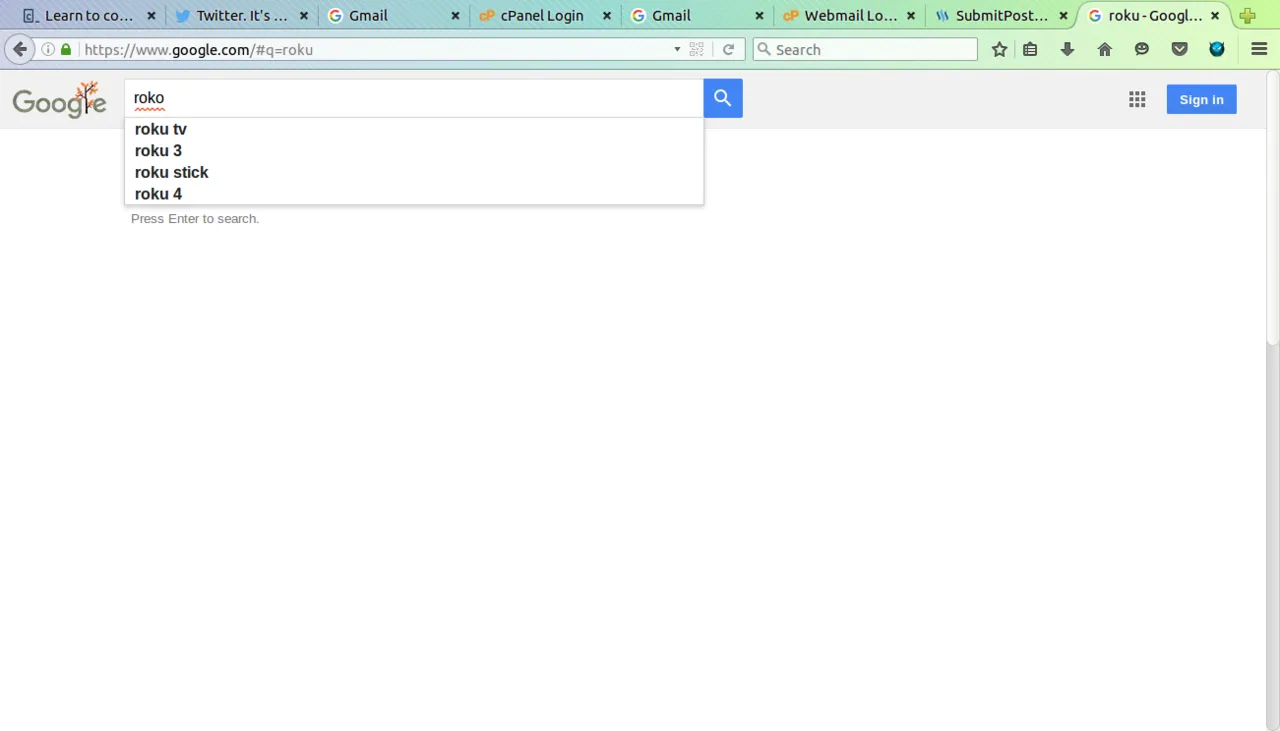Viewport: 1280px width, 731px height.
Task: Switch to the SubmitPost tab
Action: point(1000,16)
